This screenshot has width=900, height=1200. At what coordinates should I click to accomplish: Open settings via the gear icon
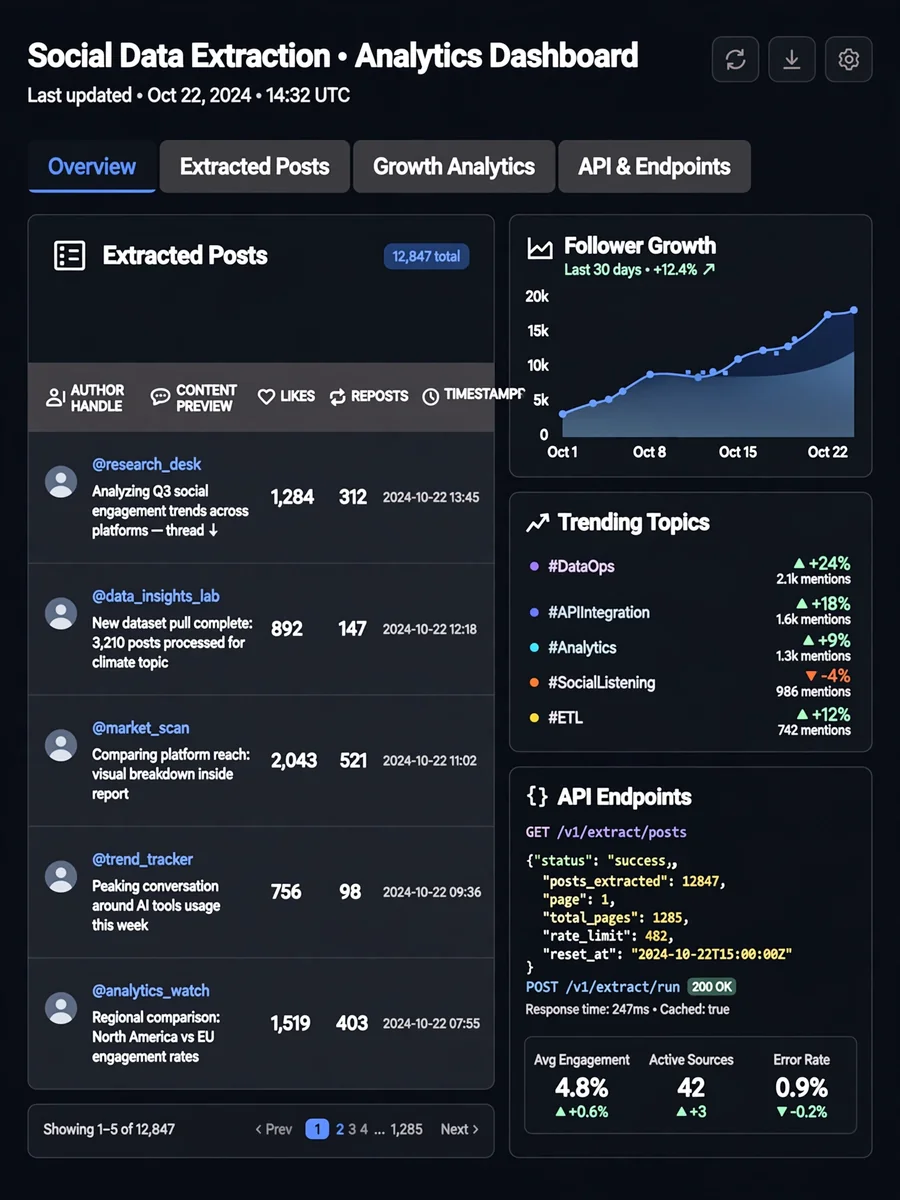pos(849,60)
